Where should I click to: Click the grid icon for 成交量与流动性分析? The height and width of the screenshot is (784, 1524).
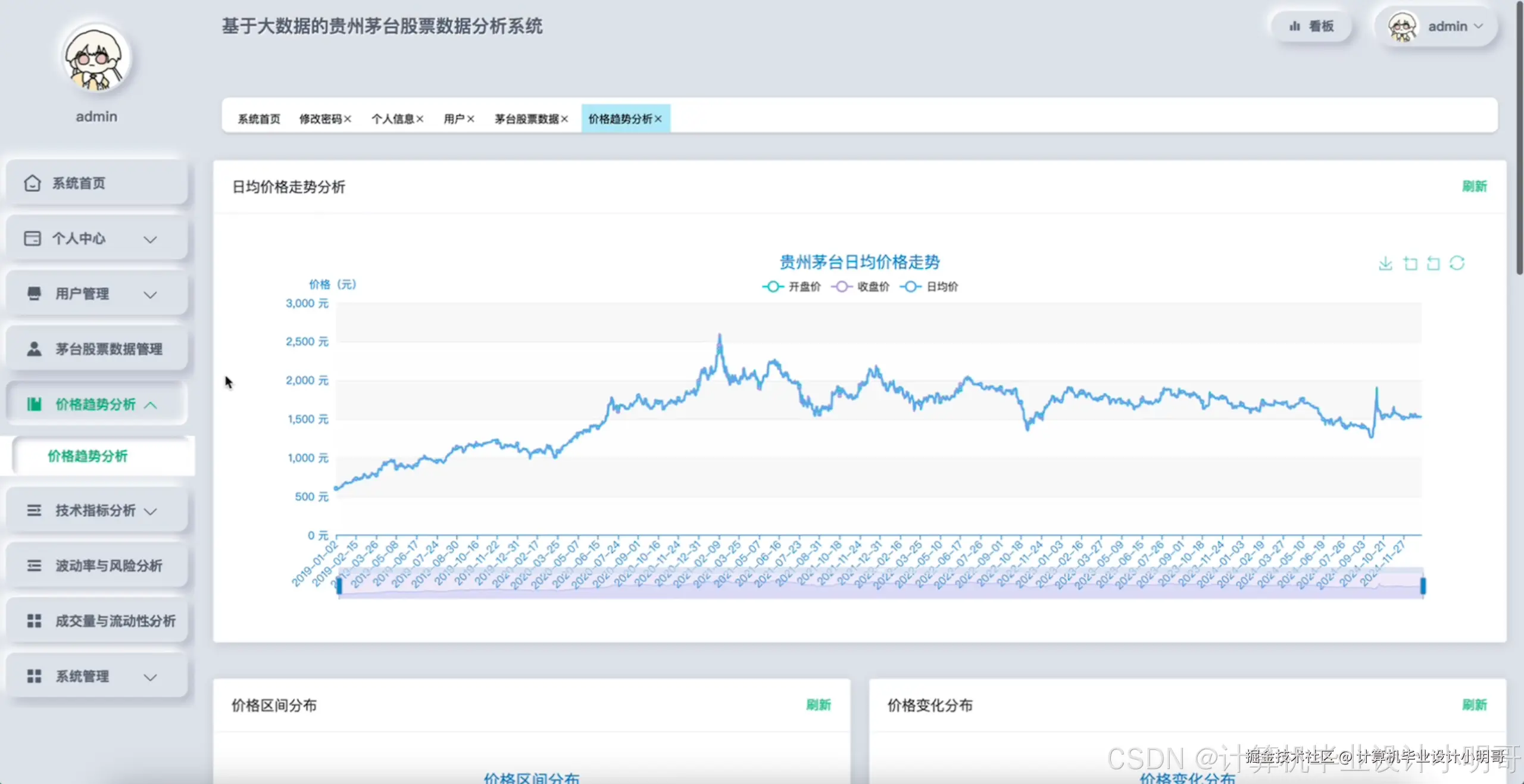point(34,621)
